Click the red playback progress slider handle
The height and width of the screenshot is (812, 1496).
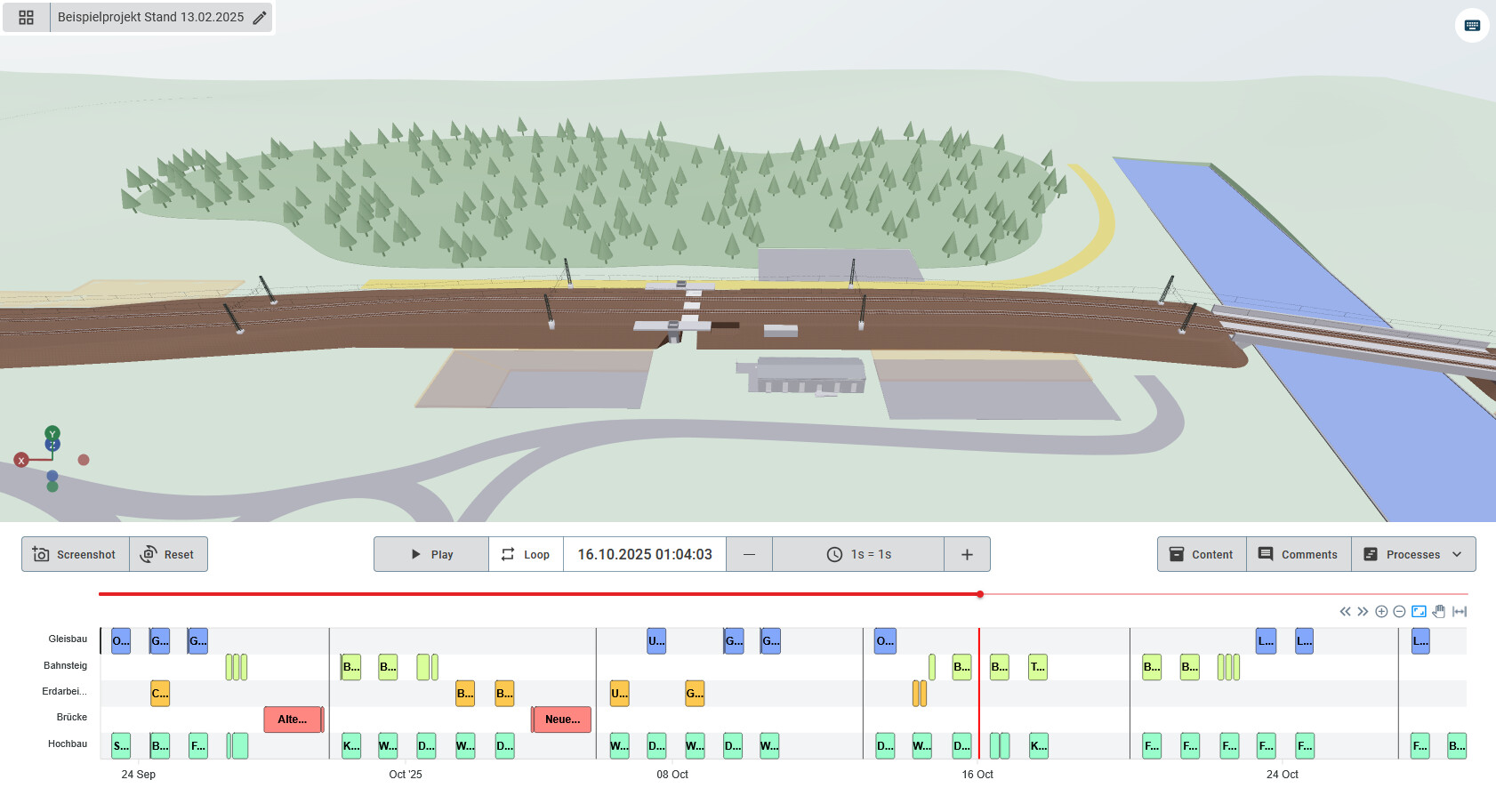[x=980, y=594]
